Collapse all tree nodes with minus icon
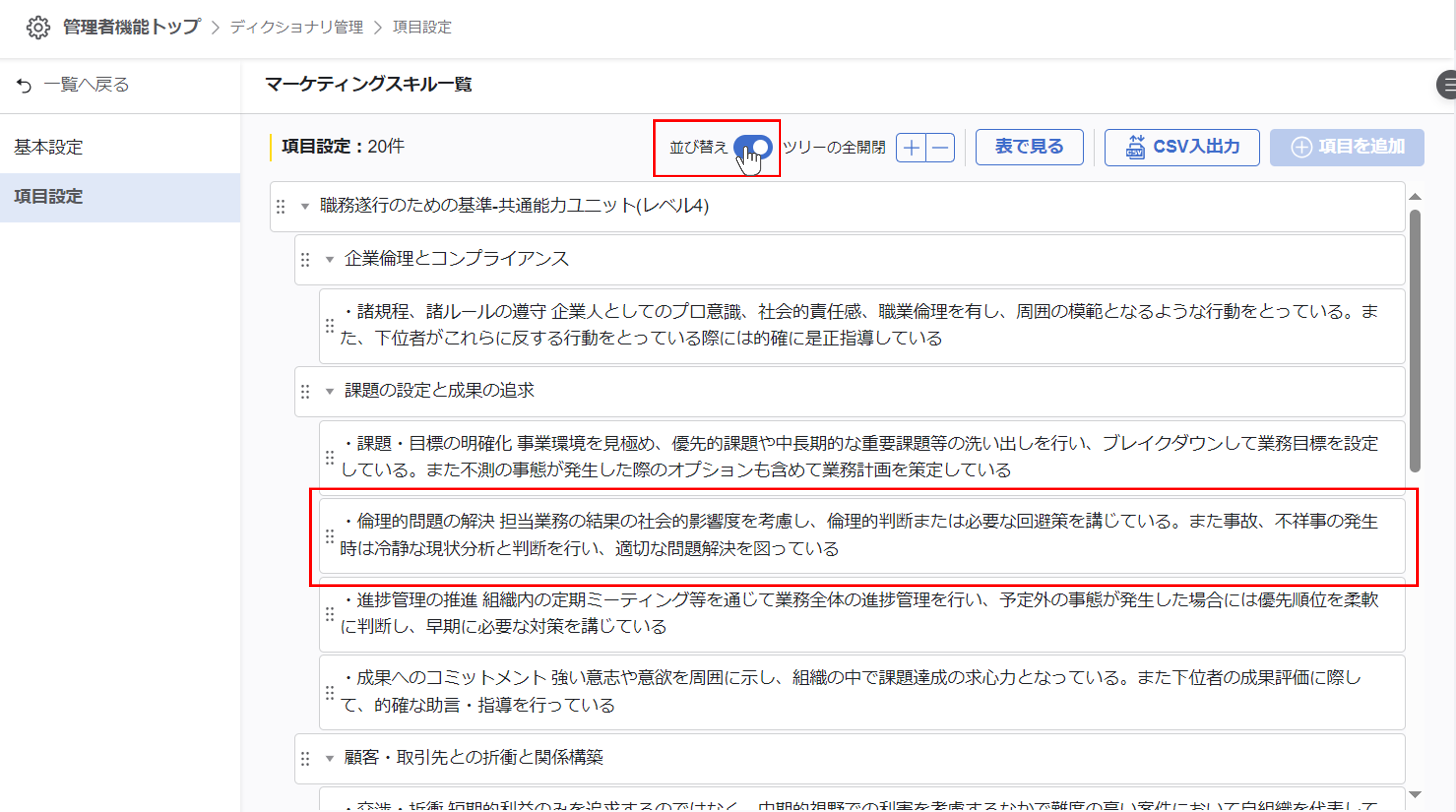 940,148
